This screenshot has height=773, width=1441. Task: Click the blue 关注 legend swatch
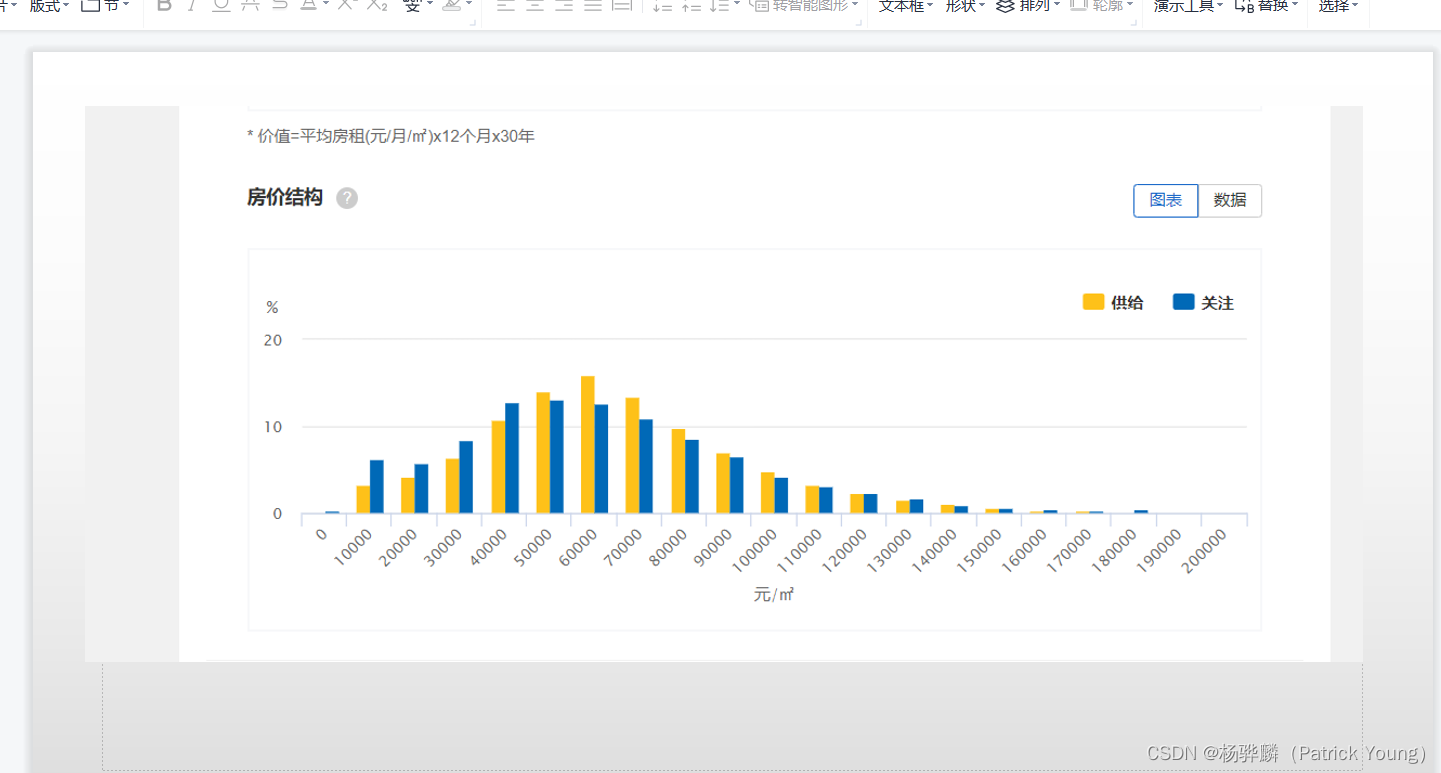tap(1183, 302)
